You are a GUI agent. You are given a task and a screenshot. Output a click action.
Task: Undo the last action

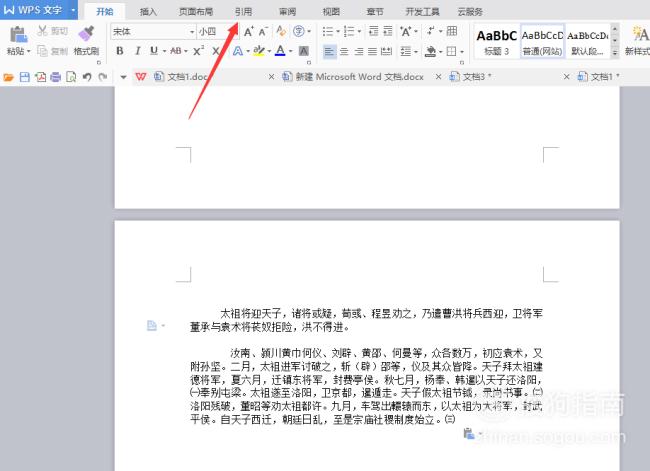click(87, 77)
